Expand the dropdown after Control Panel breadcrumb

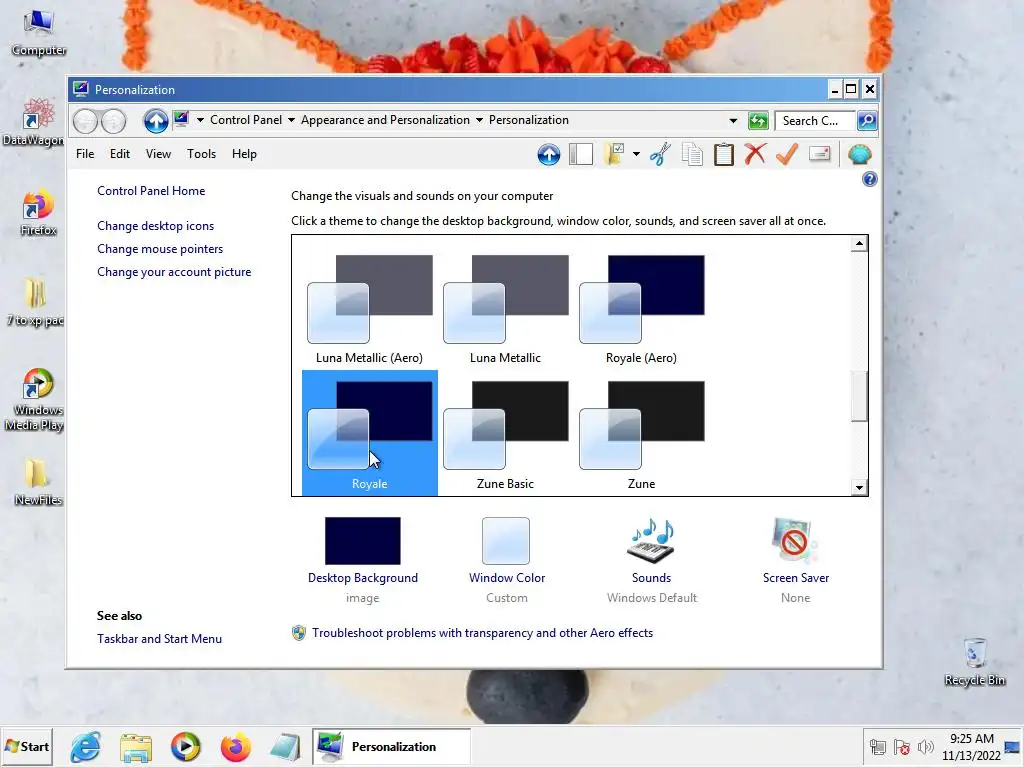[291, 120]
